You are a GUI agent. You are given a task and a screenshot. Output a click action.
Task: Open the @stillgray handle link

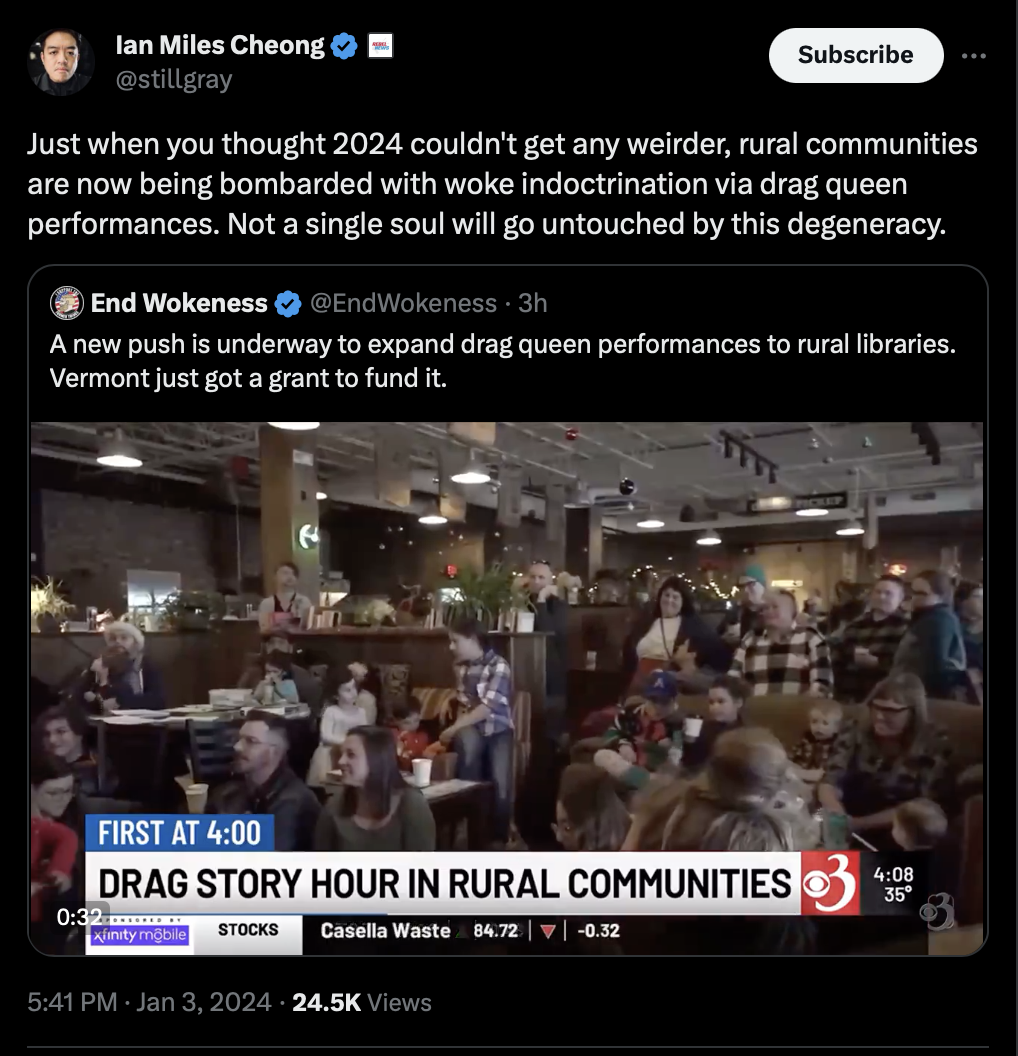pos(174,79)
